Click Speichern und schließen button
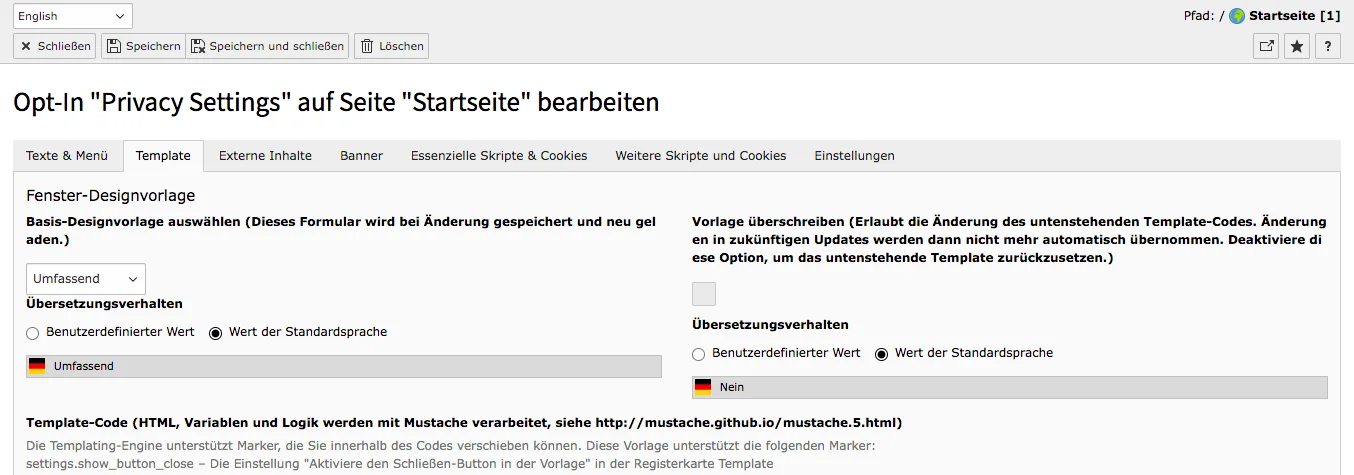1354x475 pixels. point(267,46)
